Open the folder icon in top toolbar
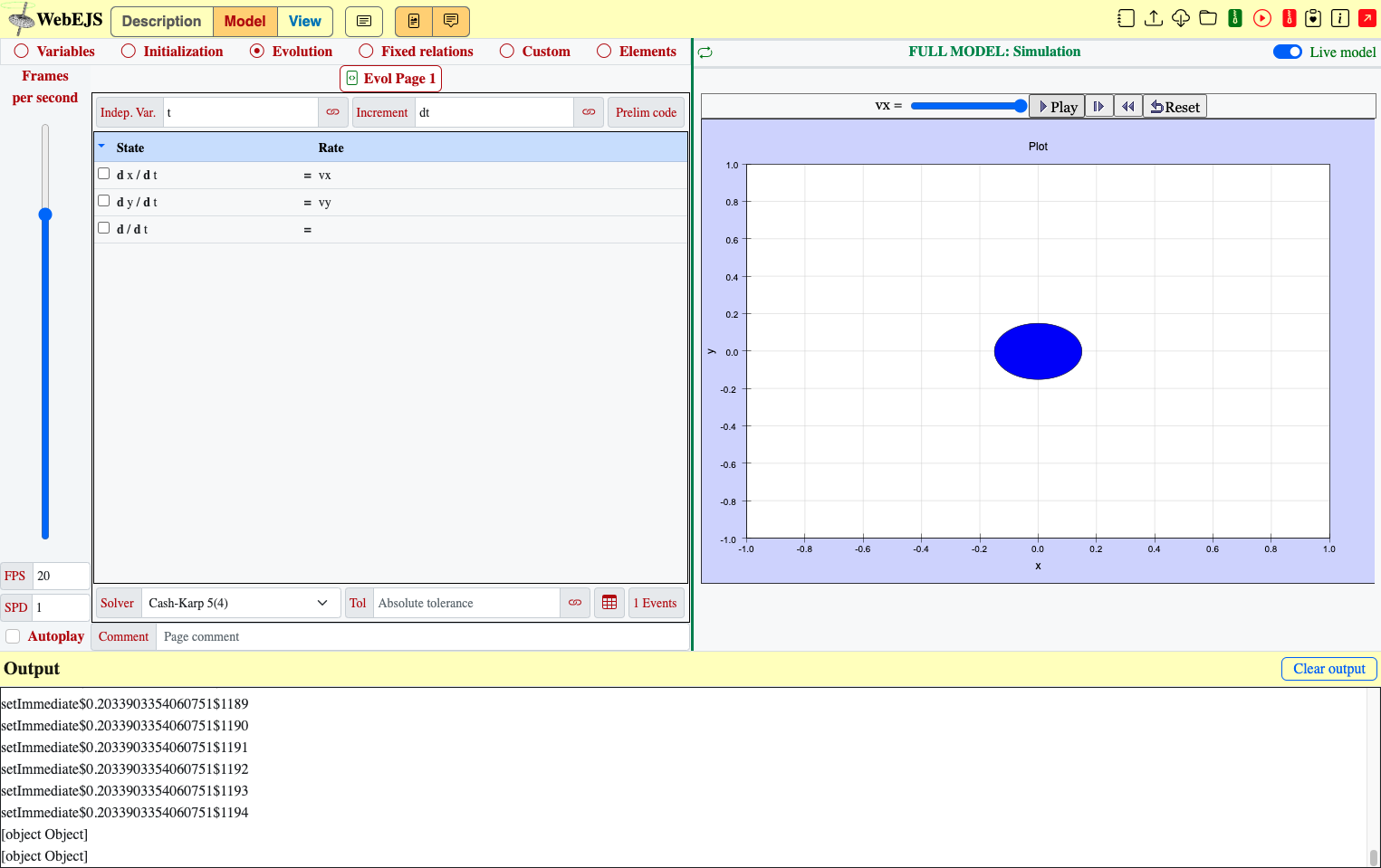Image resolution: width=1381 pixels, height=868 pixels. 1208,18
